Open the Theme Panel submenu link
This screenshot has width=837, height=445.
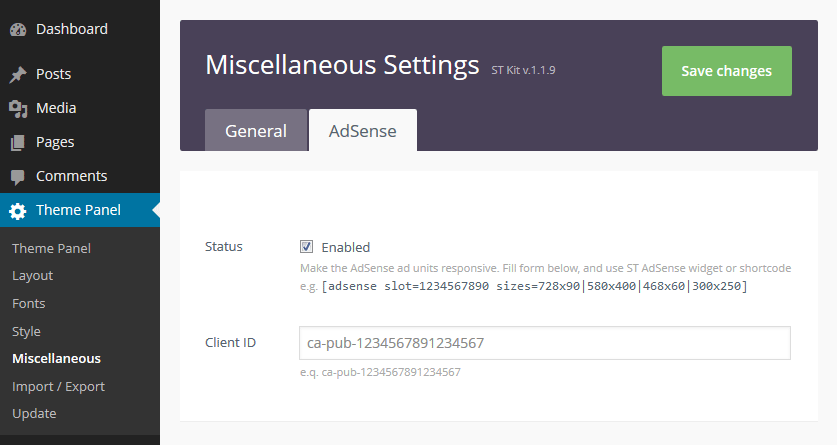pos(51,248)
